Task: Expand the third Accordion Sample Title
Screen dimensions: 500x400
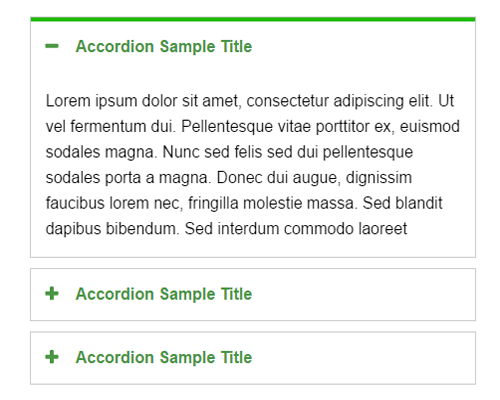Action: [164, 357]
